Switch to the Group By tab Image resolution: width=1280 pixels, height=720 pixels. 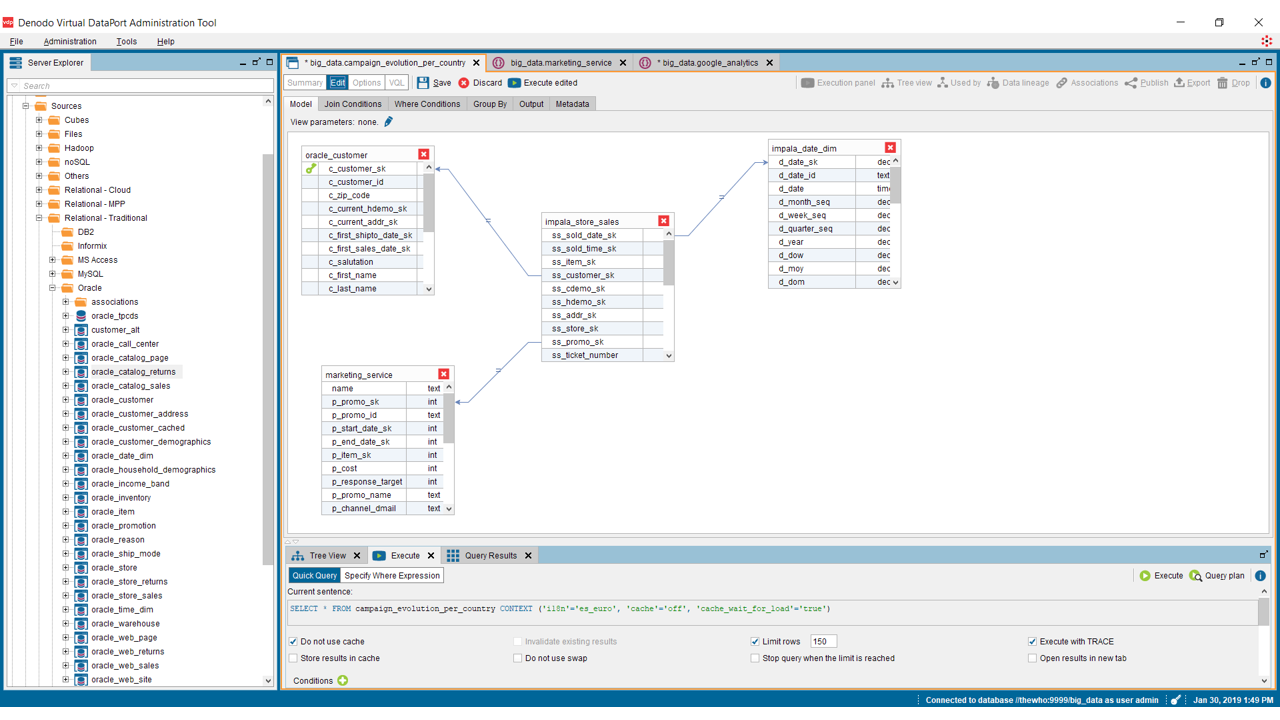[490, 104]
